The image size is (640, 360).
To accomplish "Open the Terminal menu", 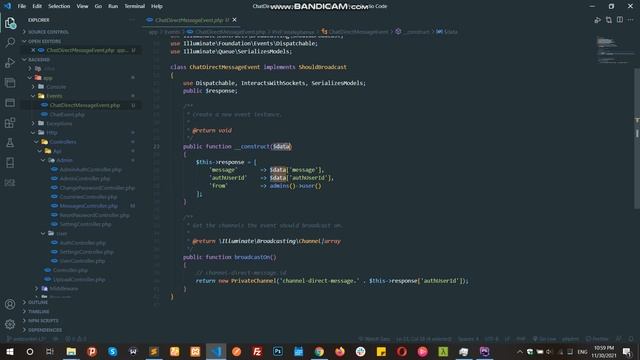I will point(135,6).
